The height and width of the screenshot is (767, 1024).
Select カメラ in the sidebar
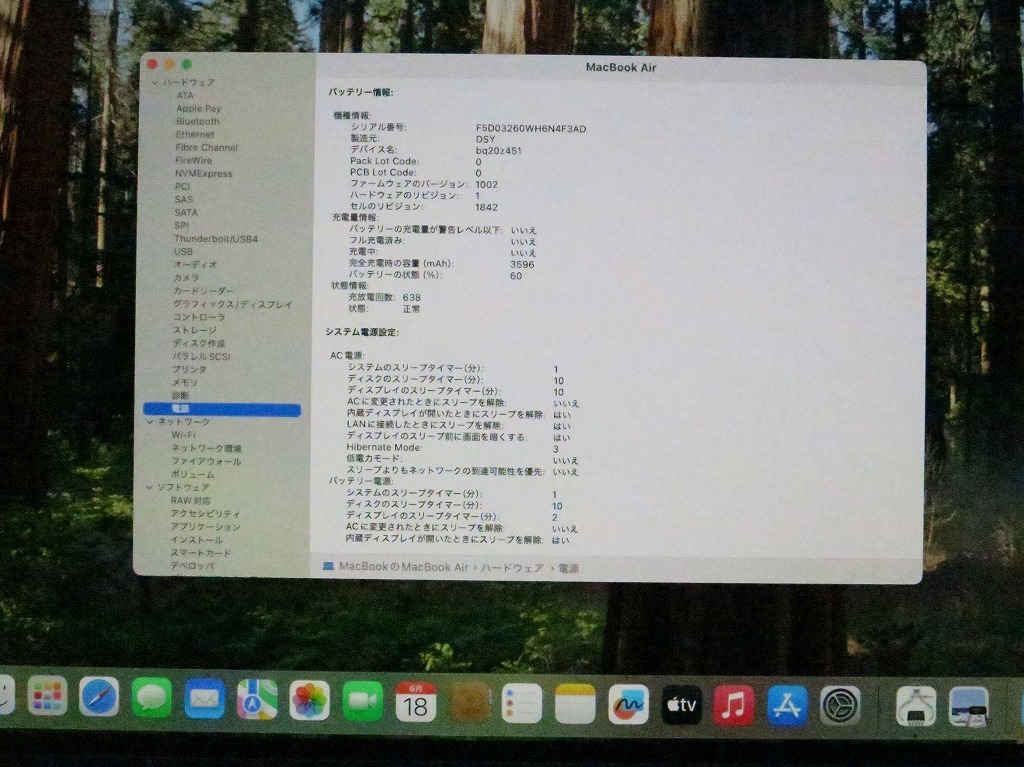coord(186,278)
